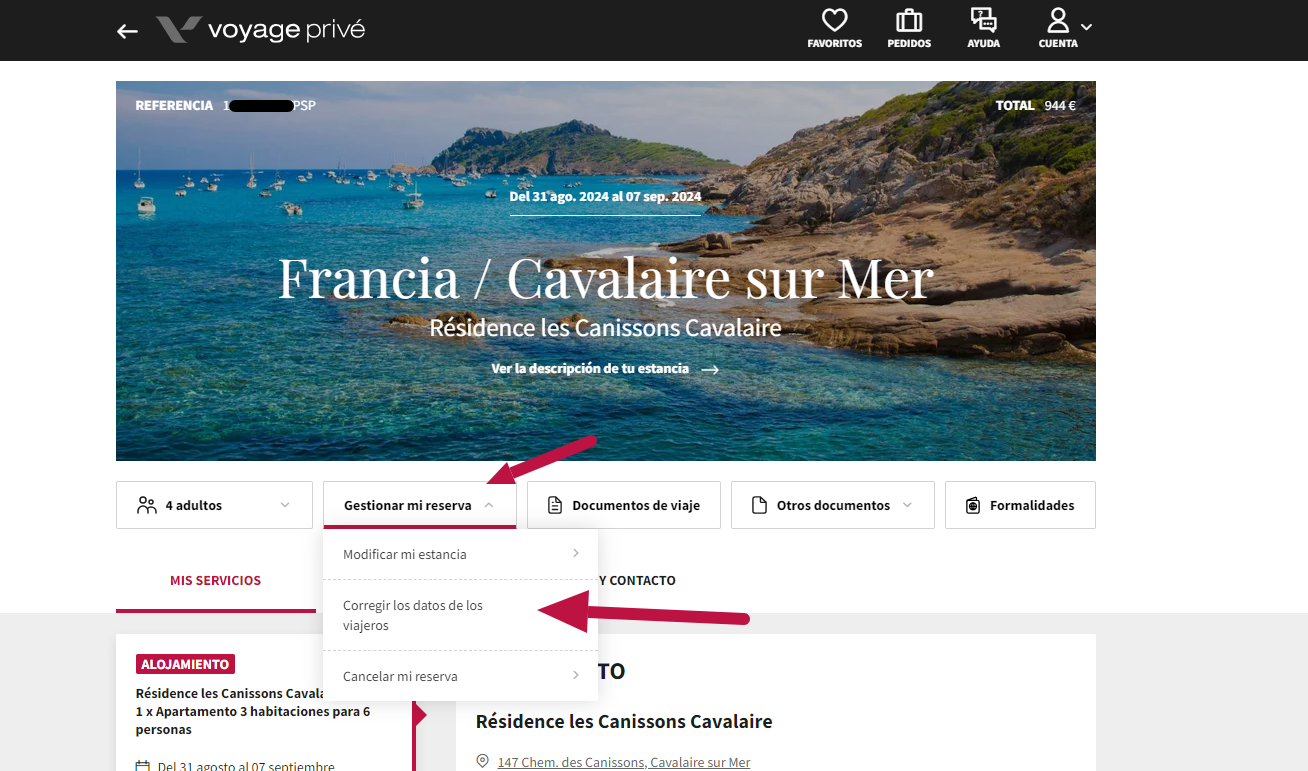Select Cancelar mi reserva
1308x771 pixels.
click(x=459, y=676)
